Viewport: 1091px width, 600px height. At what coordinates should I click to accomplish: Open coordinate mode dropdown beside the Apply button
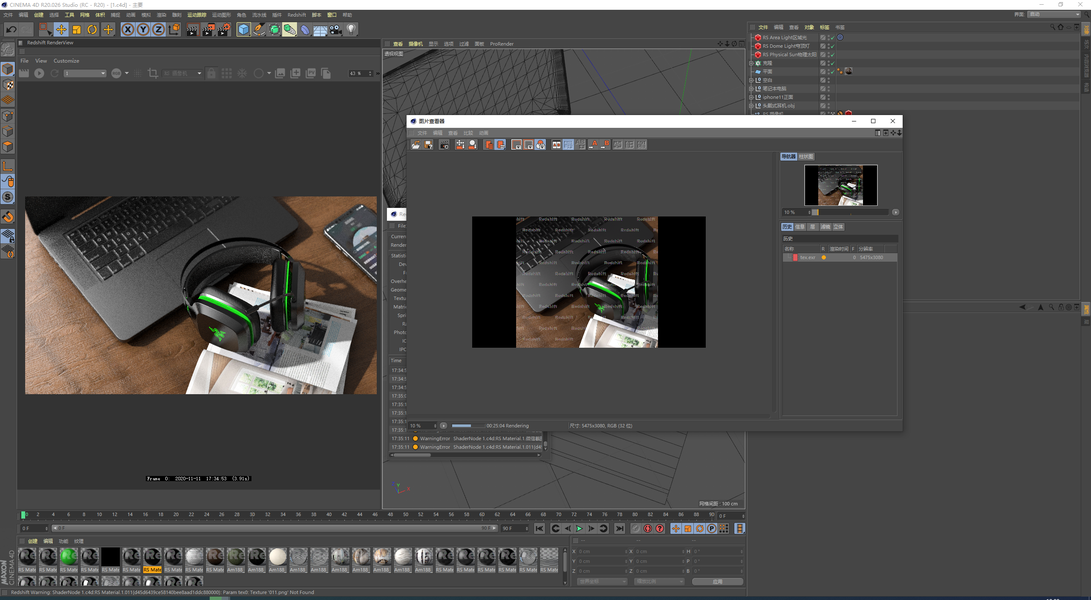[659, 581]
